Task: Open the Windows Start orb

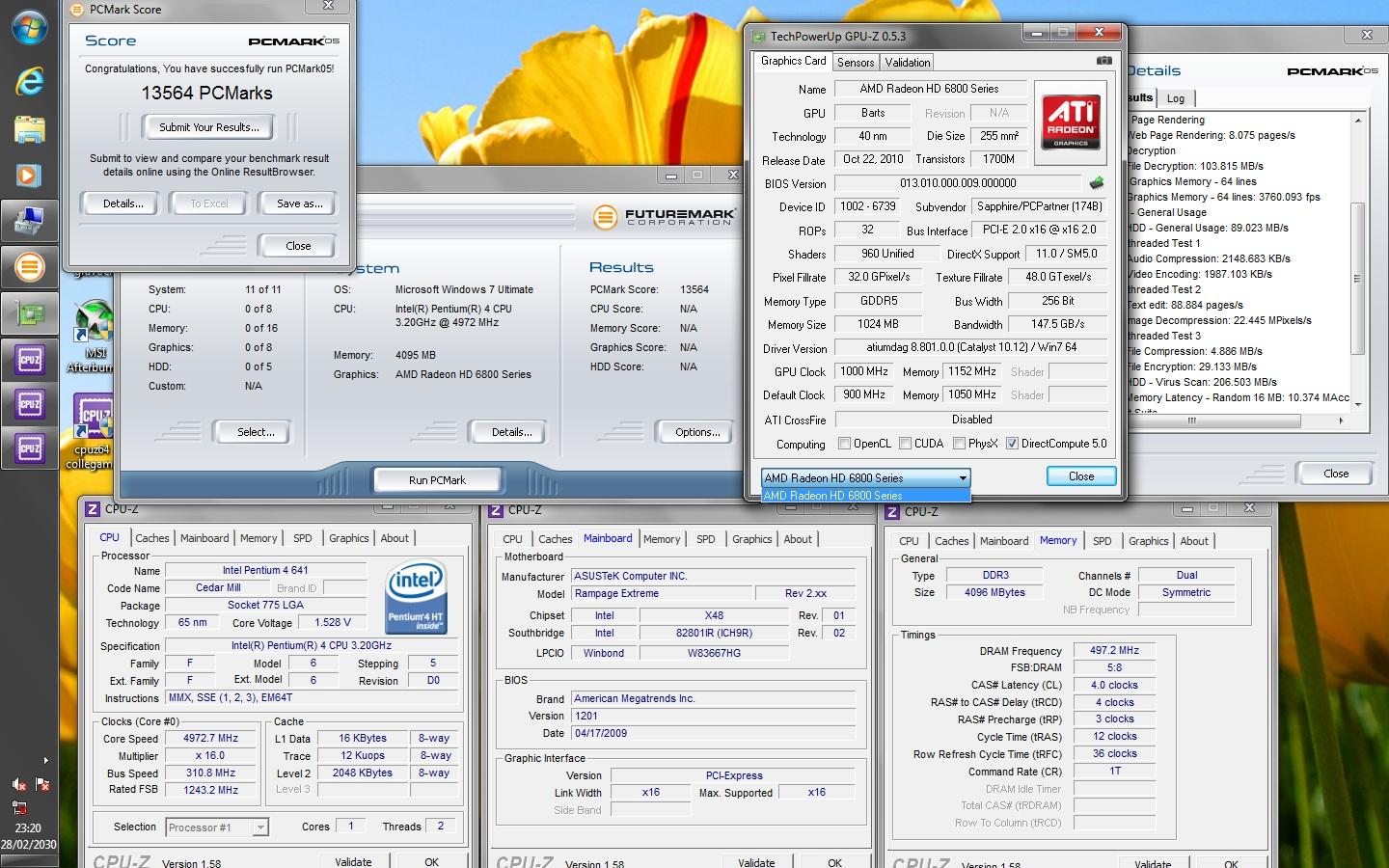Action: [30, 27]
